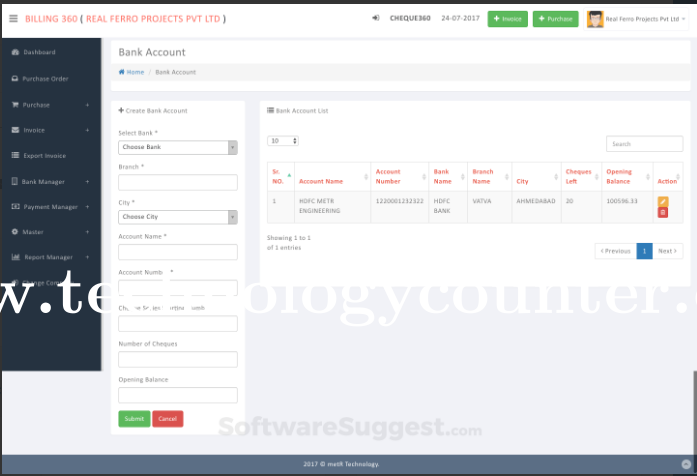Click the Master gear icon
This screenshot has height=476, width=697.
15,232
